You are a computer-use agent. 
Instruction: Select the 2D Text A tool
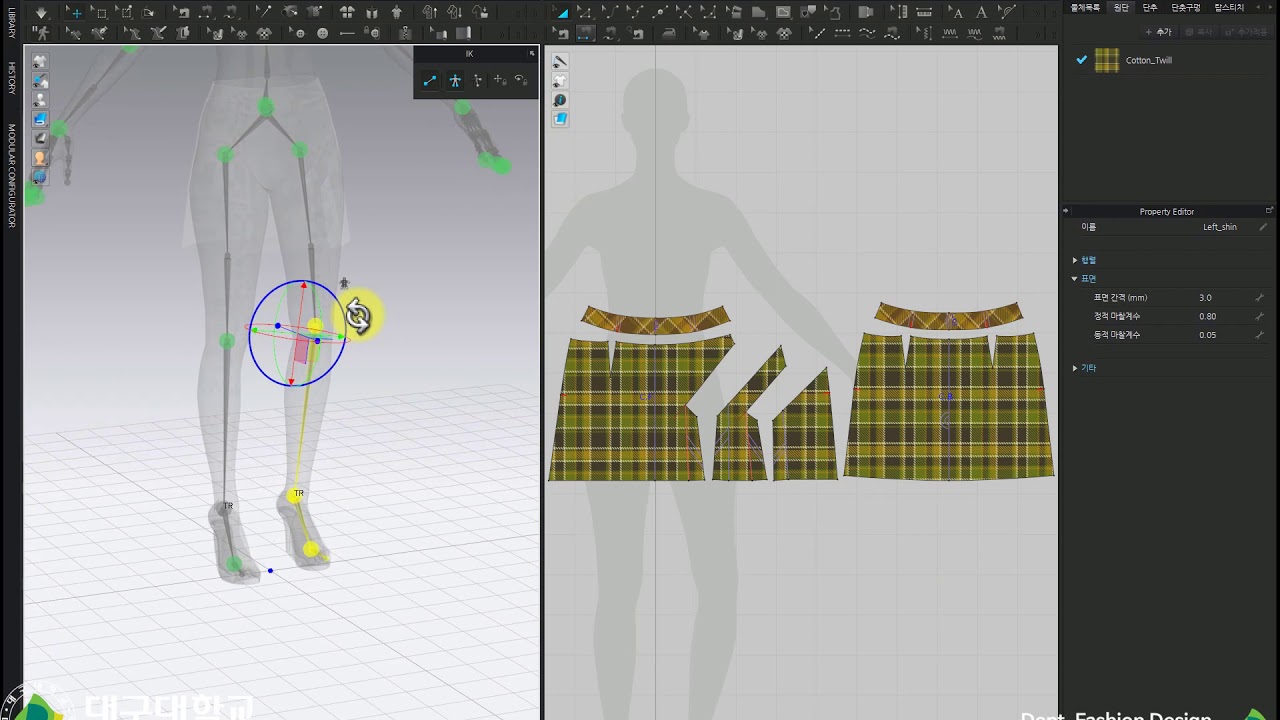click(981, 13)
